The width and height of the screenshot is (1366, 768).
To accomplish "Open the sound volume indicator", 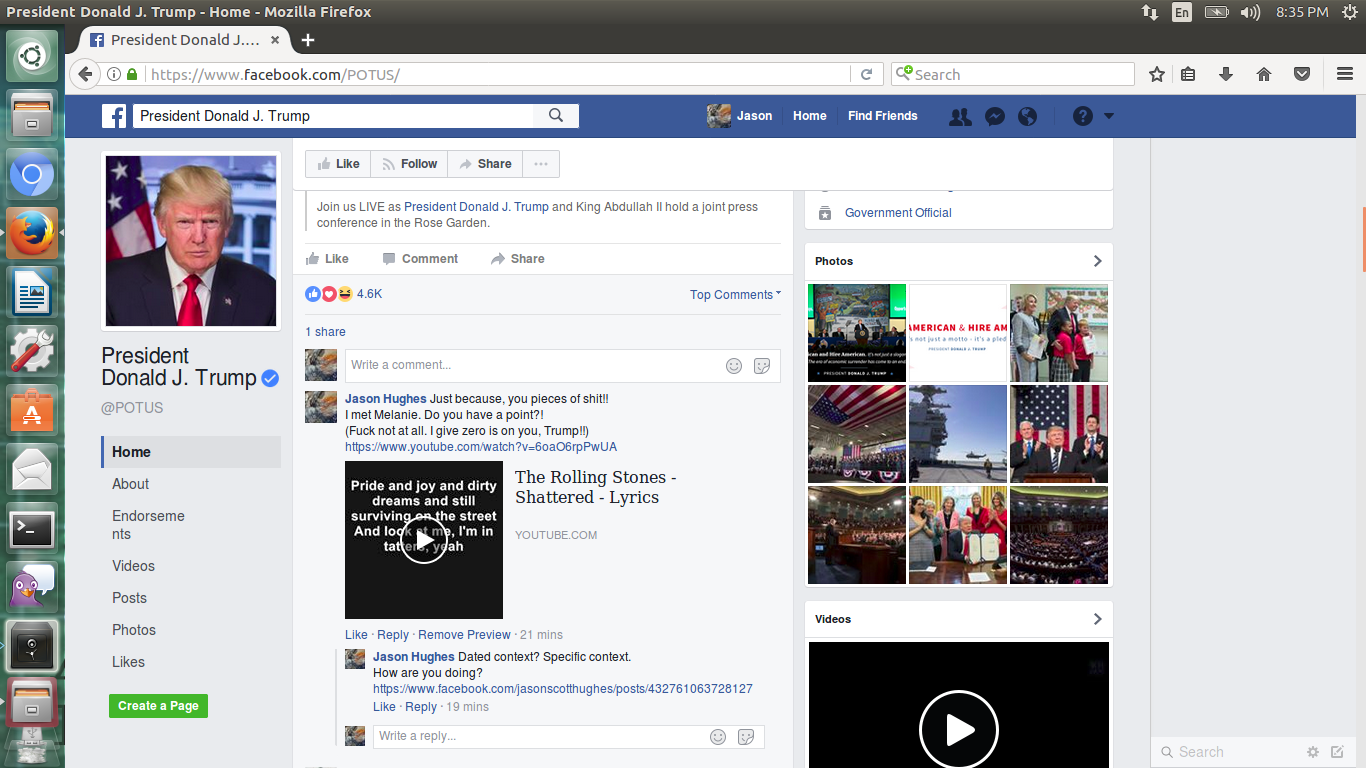I will pos(1250,12).
